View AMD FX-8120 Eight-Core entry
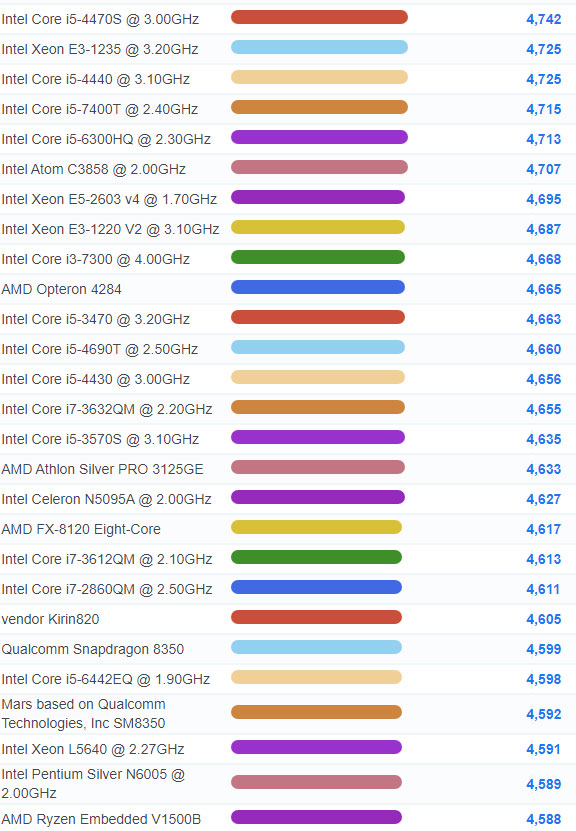 click(x=81, y=529)
